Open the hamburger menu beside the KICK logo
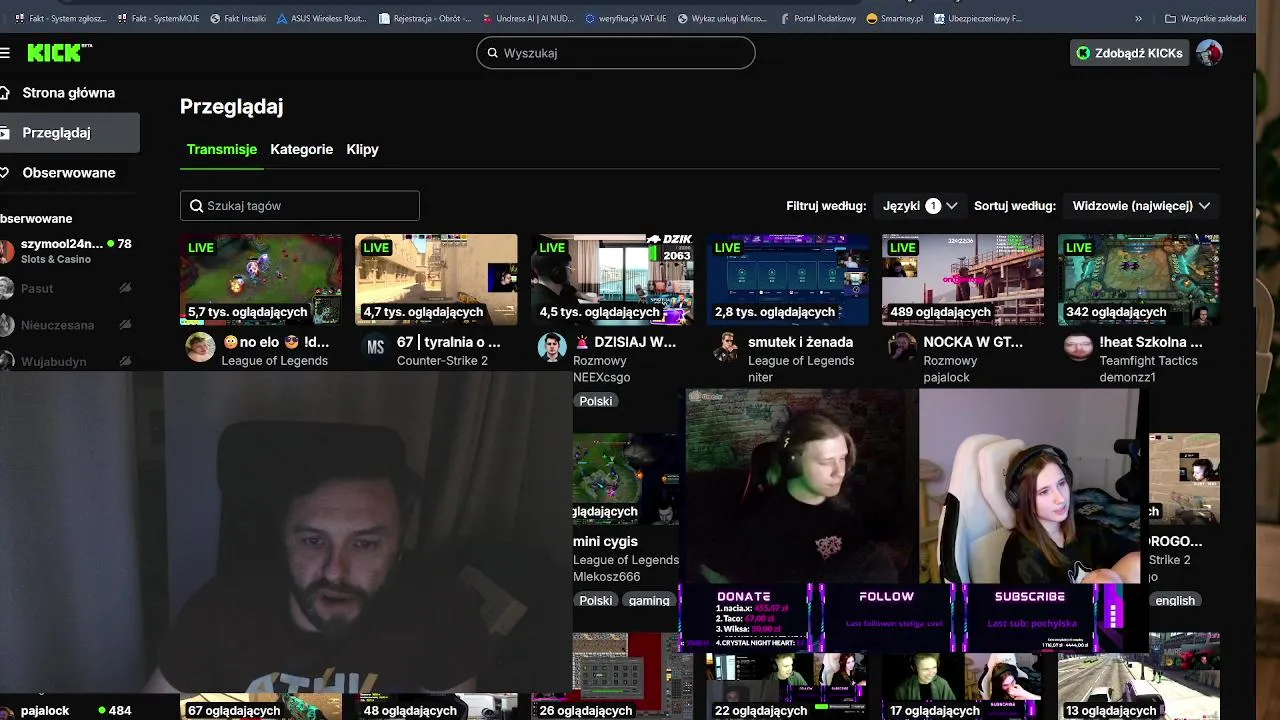The width and height of the screenshot is (1280, 720). [5, 53]
